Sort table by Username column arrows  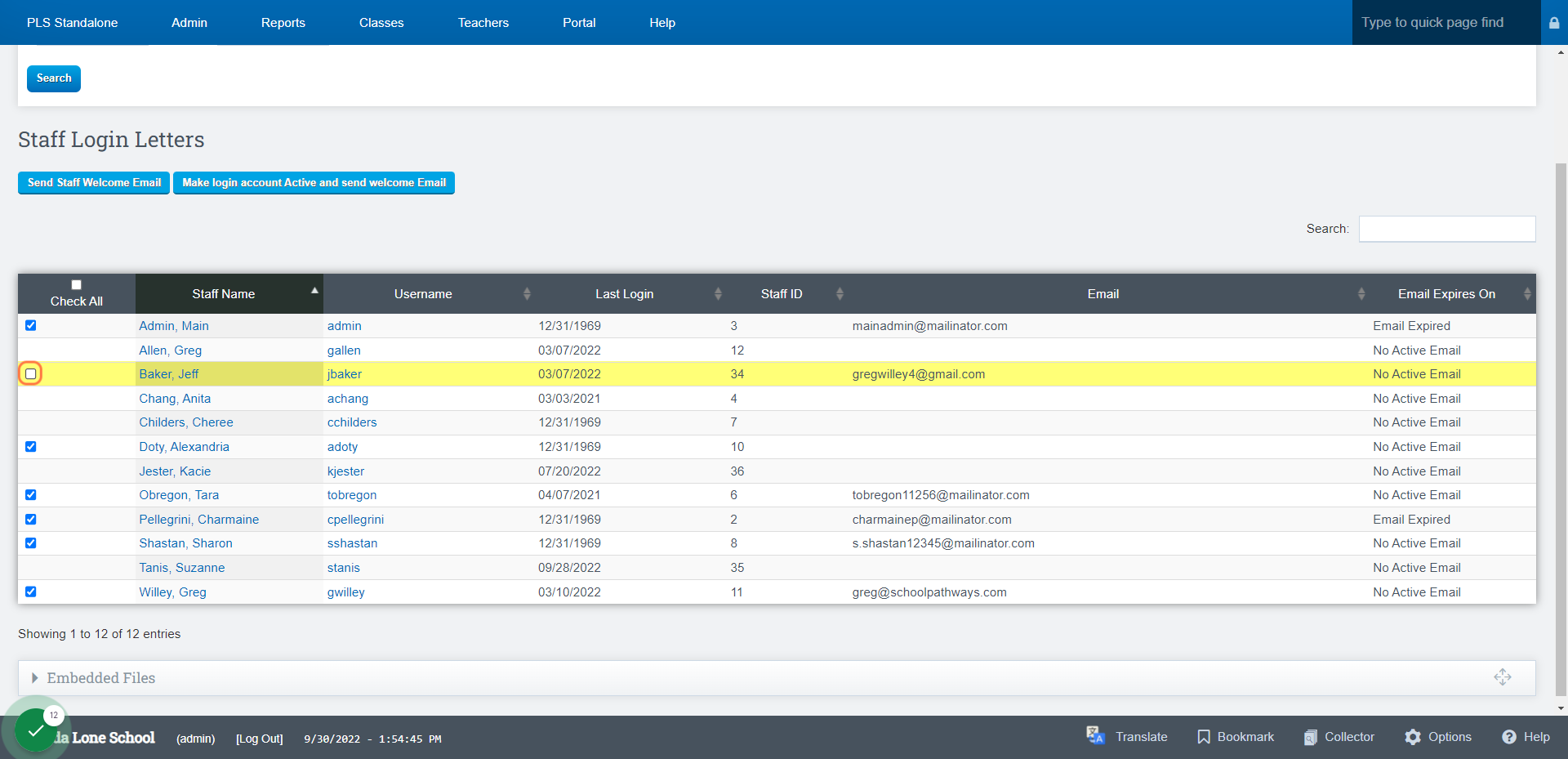(527, 294)
